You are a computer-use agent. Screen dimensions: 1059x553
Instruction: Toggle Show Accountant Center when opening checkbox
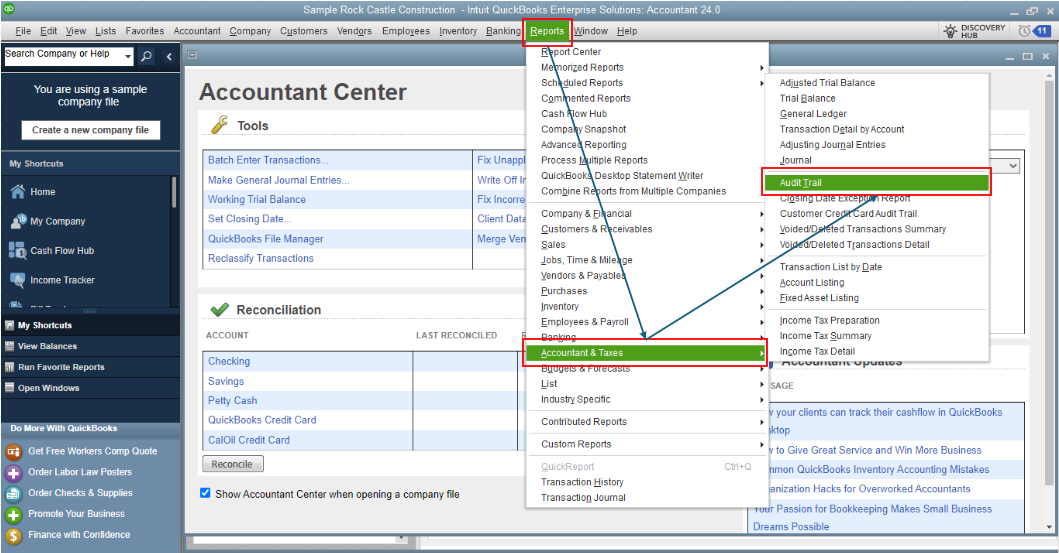tap(205, 494)
